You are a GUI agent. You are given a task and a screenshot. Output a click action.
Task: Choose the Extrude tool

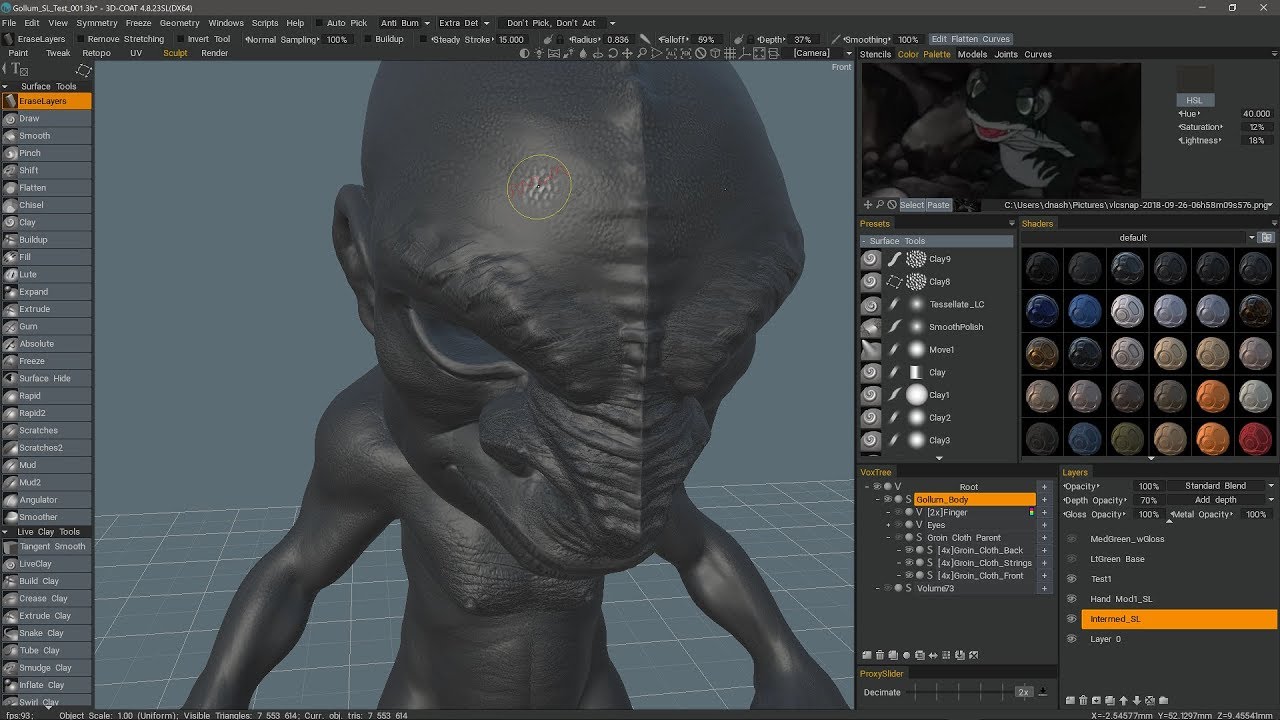point(46,309)
